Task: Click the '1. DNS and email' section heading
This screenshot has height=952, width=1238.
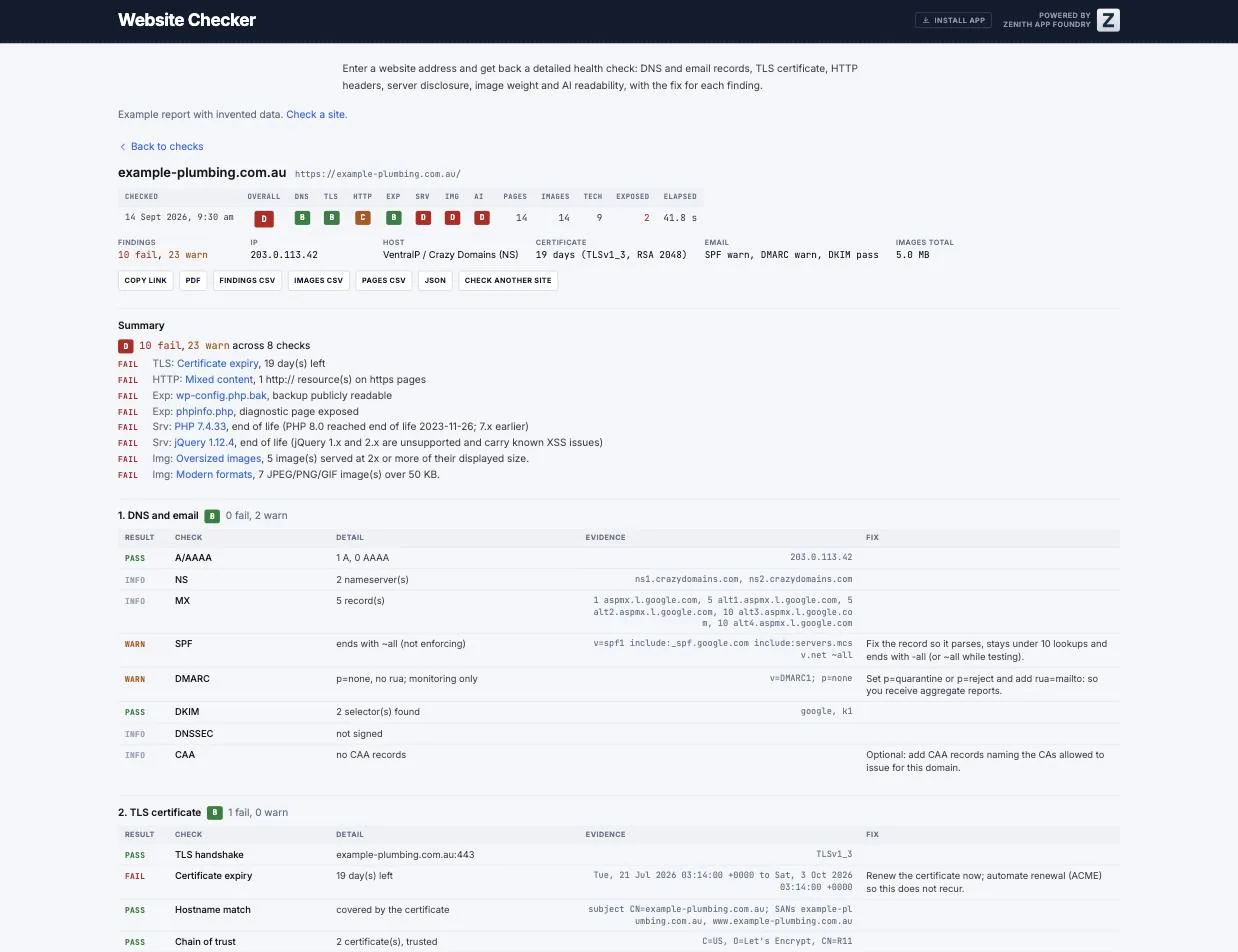Action: [x=158, y=516]
